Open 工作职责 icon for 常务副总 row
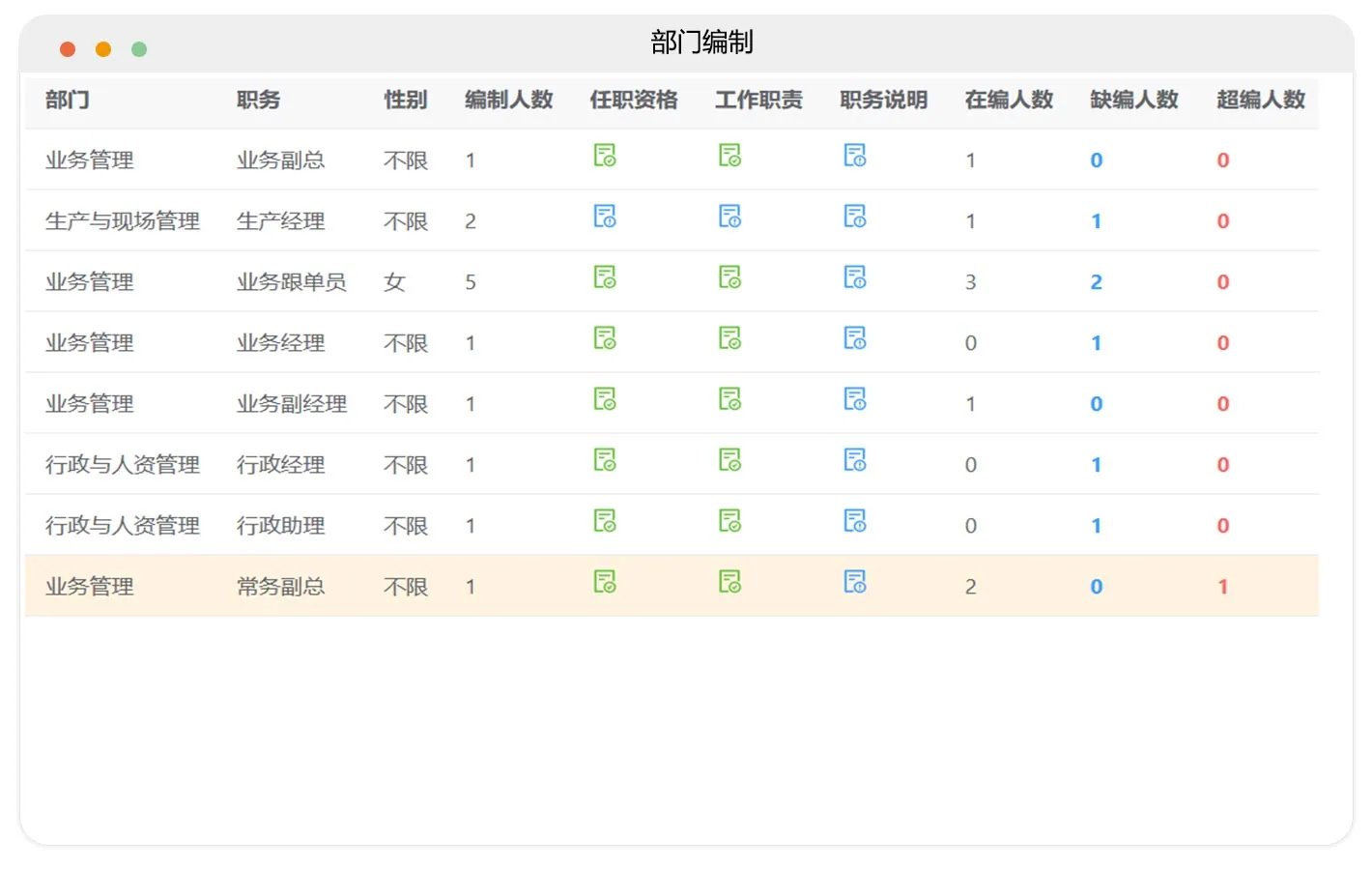Image resolution: width=1372 pixels, height=870 pixels. [730, 582]
